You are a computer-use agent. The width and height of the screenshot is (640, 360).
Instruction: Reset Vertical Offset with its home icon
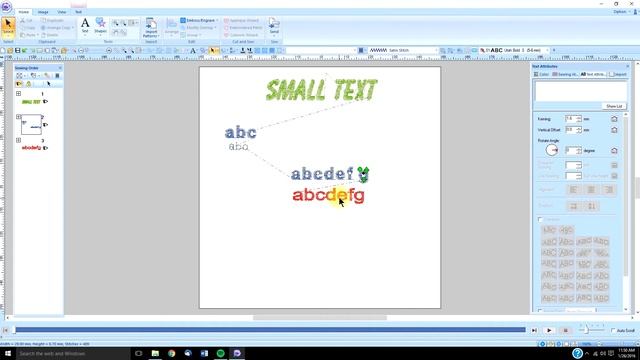tap(614, 130)
